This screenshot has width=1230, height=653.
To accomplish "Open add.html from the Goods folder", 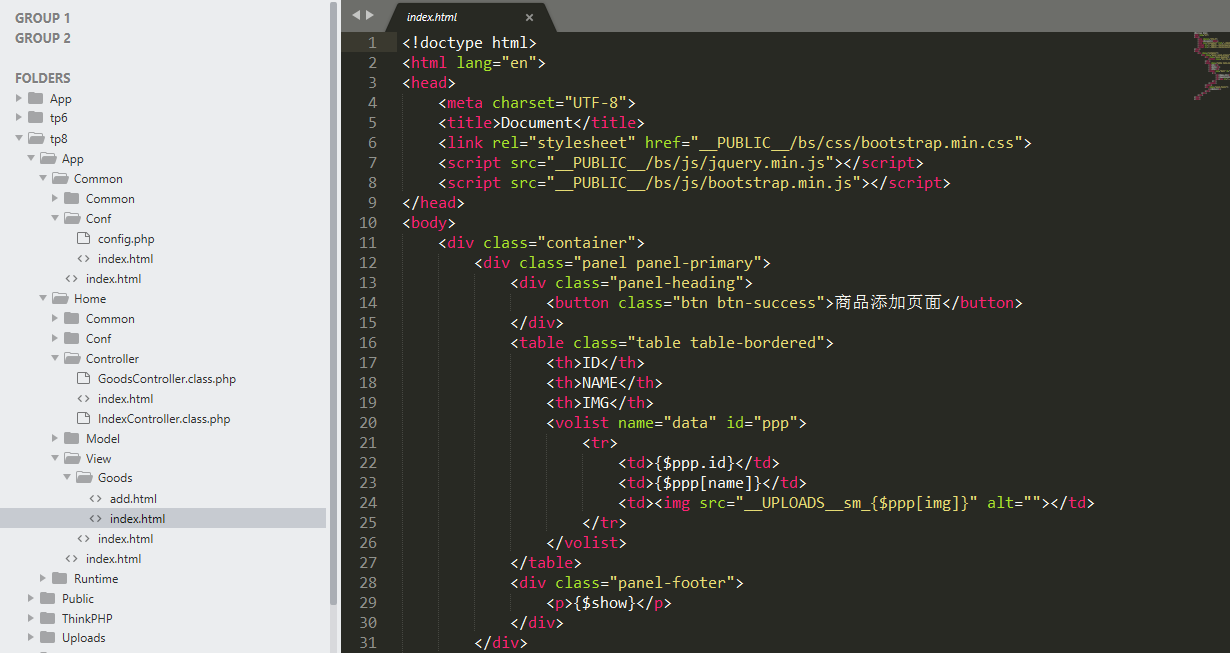I will tap(133, 498).
